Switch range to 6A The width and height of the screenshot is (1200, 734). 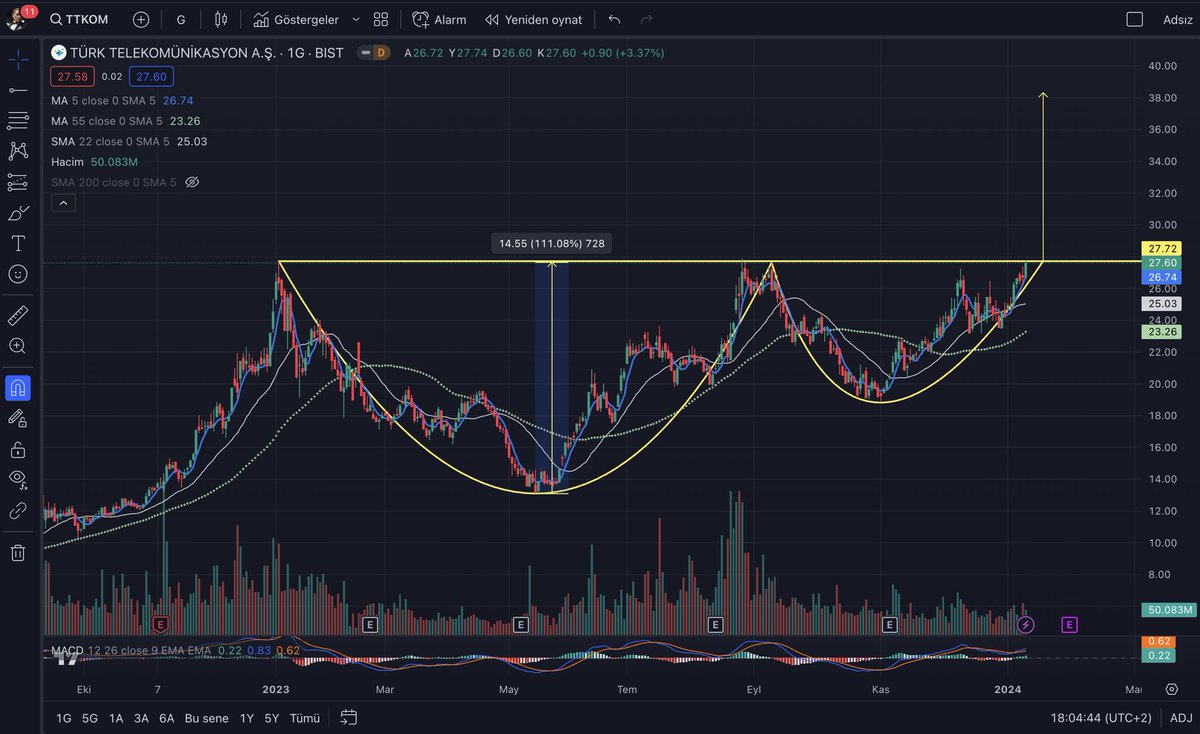(166, 718)
